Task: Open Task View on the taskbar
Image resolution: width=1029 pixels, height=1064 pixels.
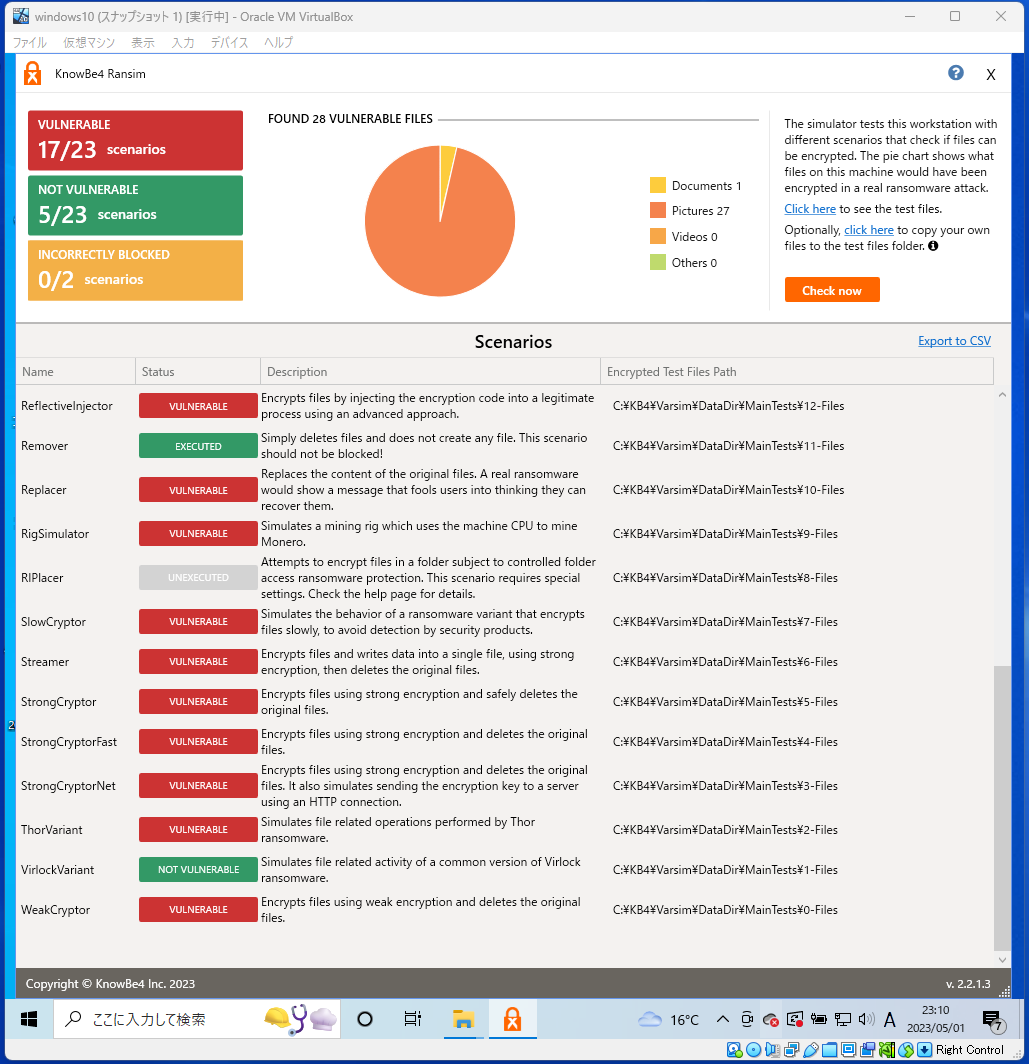Action: click(x=412, y=1019)
